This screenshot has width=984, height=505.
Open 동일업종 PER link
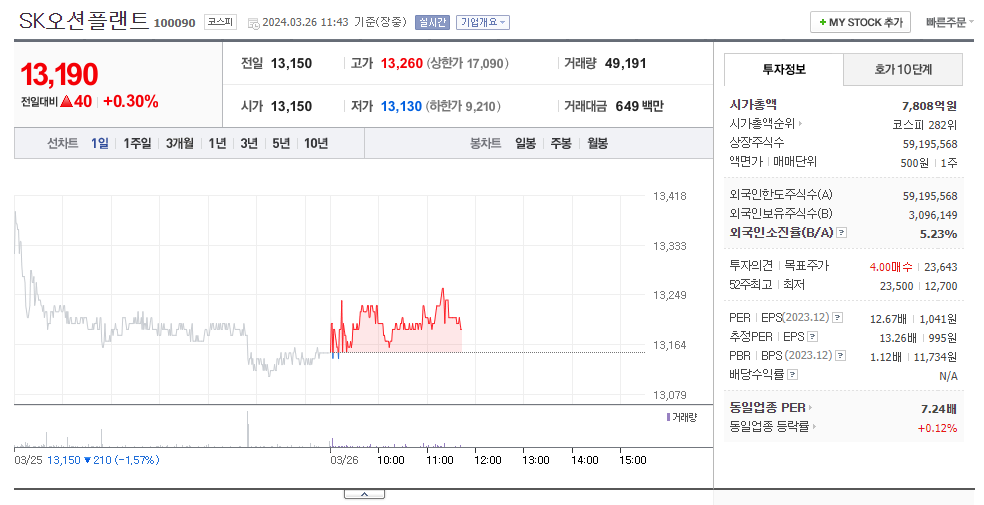click(771, 408)
